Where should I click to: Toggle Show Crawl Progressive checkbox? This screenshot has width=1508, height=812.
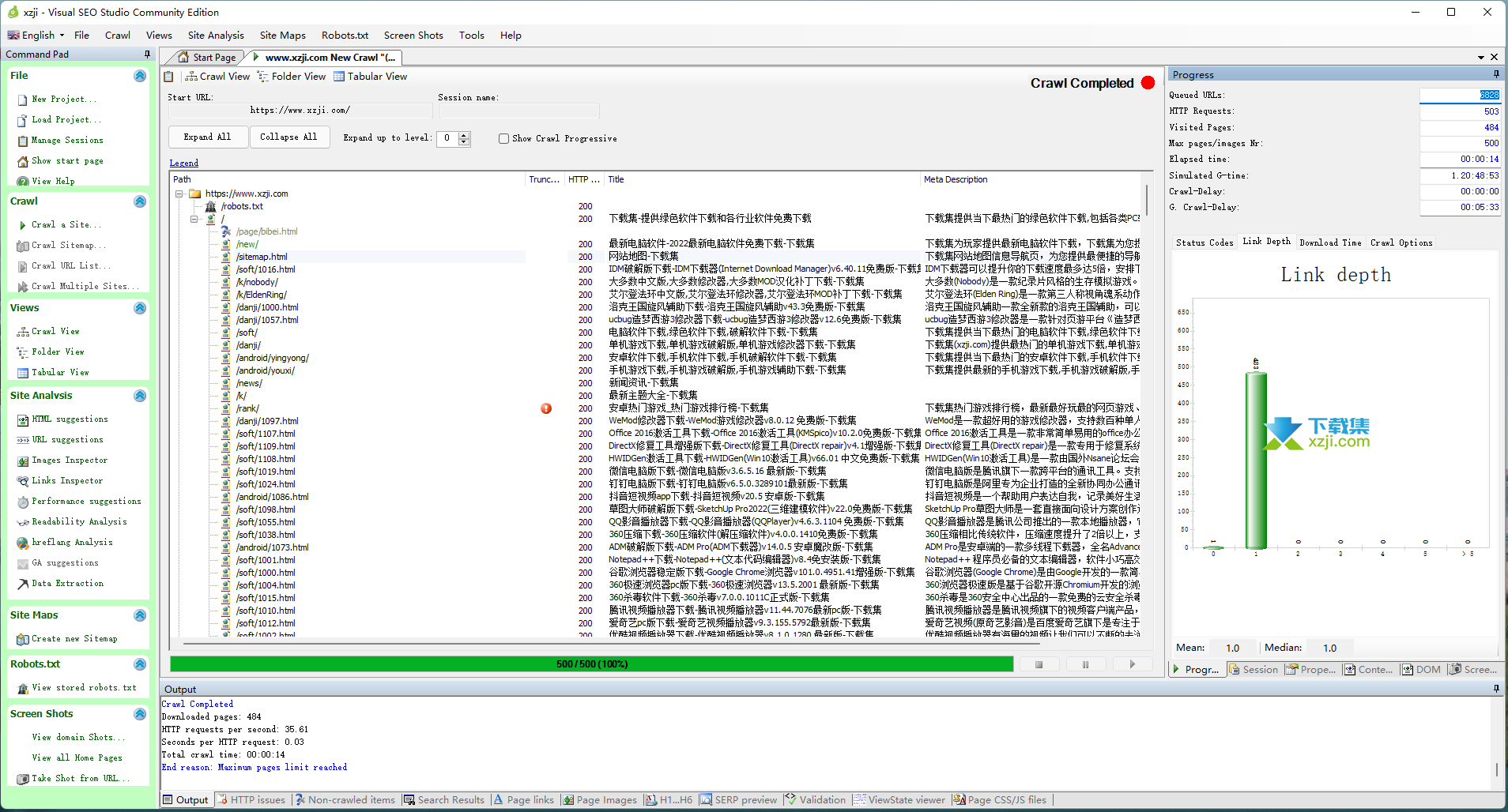click(x=503, y=138)
